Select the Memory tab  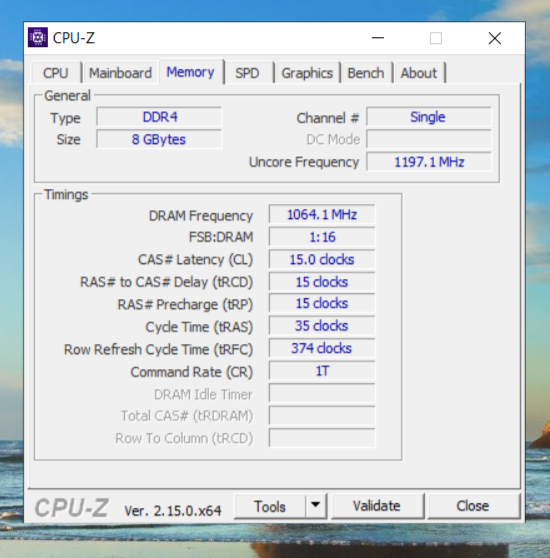pos(191,72)
